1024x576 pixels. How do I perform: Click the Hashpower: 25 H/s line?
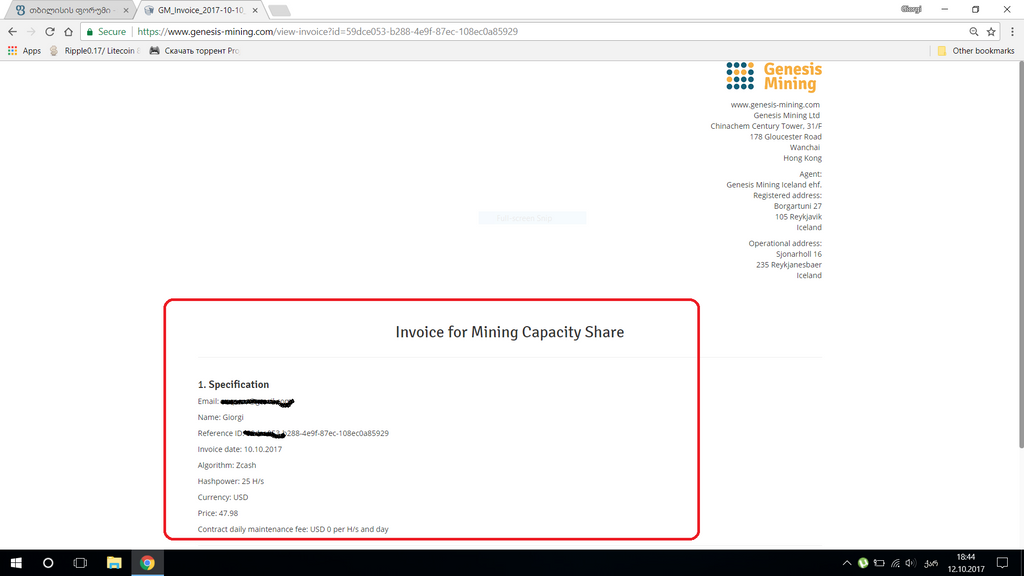click(231, 481)
